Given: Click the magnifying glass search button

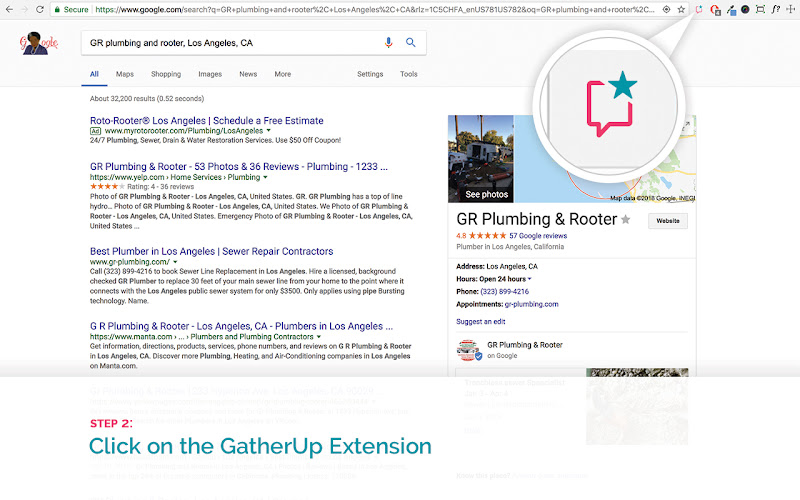Looking at the screenshot, I should (410, 43).
